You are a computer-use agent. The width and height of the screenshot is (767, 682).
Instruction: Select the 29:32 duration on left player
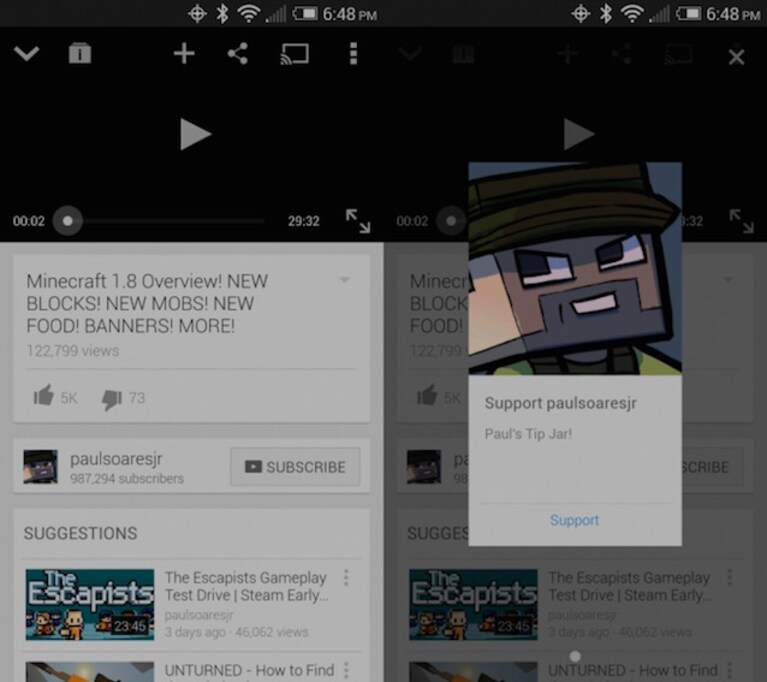[304, 221]
